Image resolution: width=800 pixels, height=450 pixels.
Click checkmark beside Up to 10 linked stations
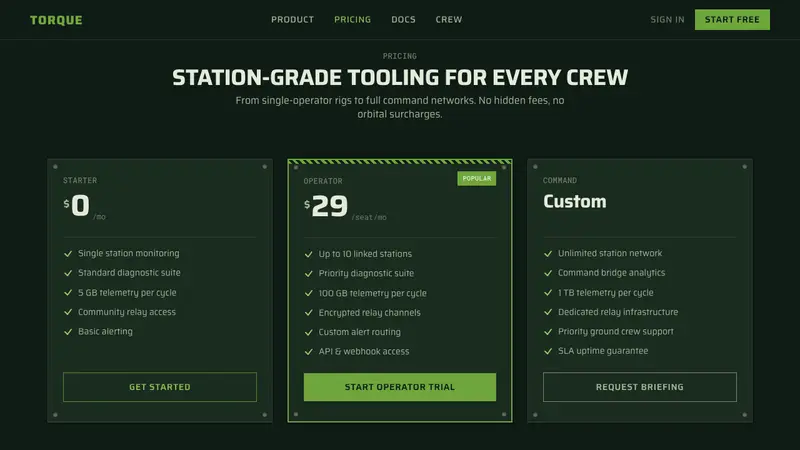point(308,254)
